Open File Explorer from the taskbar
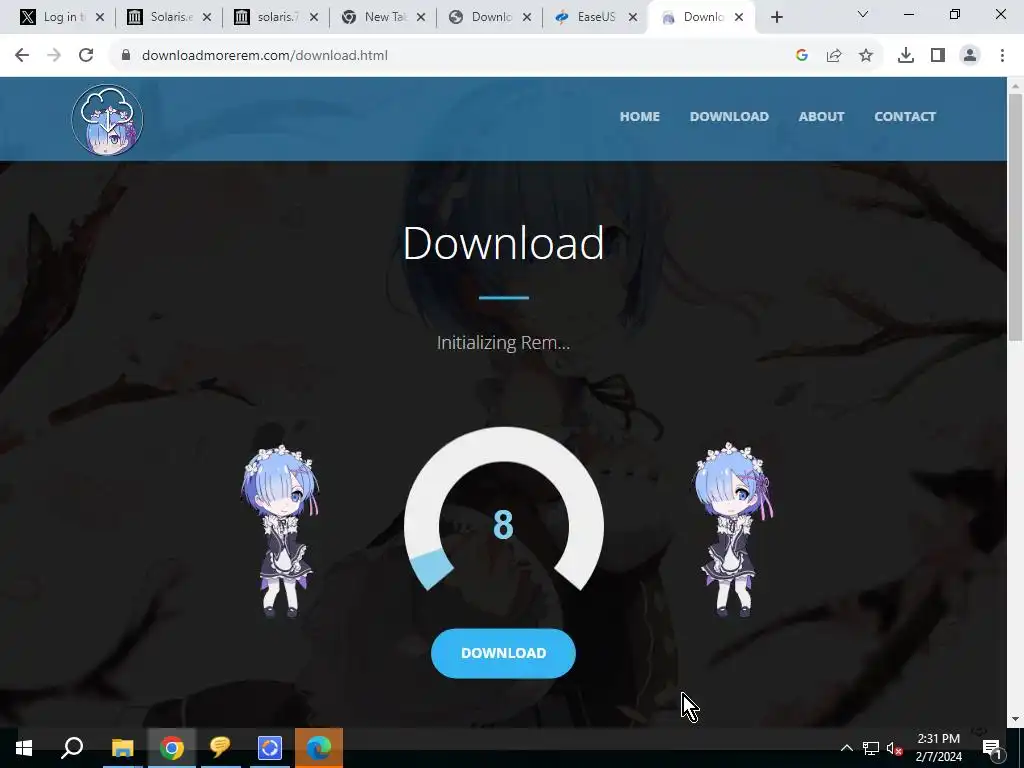Screen dimensions: 1024x768 (122, 748)
